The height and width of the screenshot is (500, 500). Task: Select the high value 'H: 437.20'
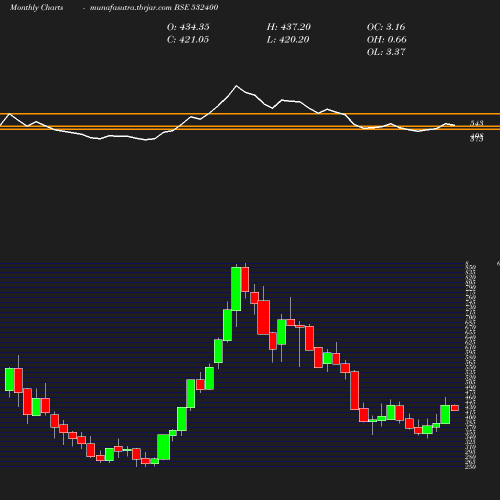point(289,27)
